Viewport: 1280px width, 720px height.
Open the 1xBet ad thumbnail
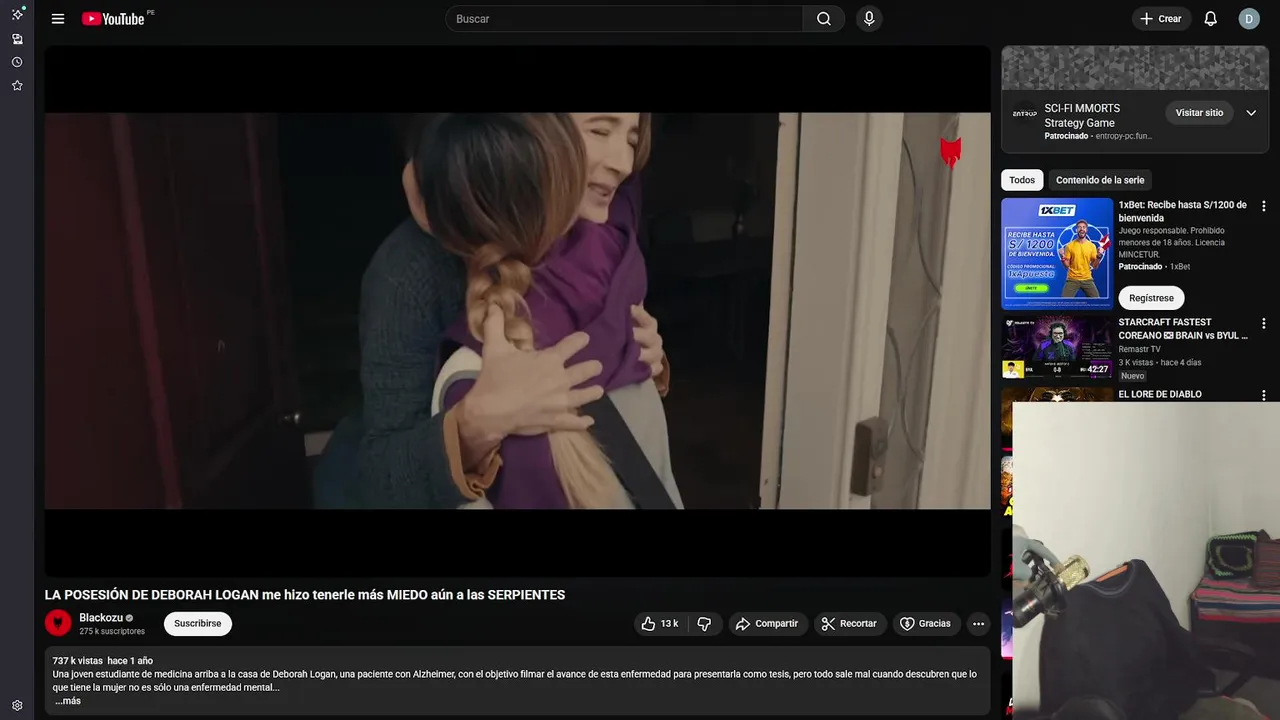(1057, 253)
